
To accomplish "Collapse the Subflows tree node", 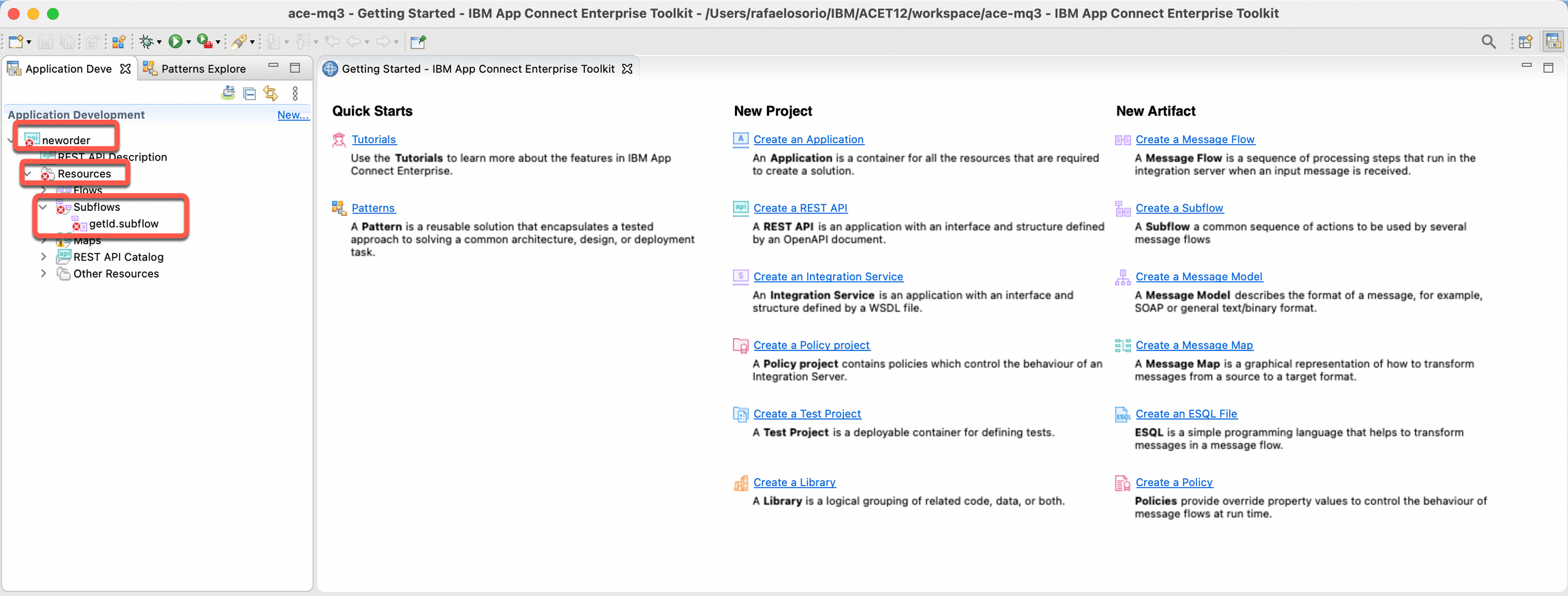I will [44, 207].
